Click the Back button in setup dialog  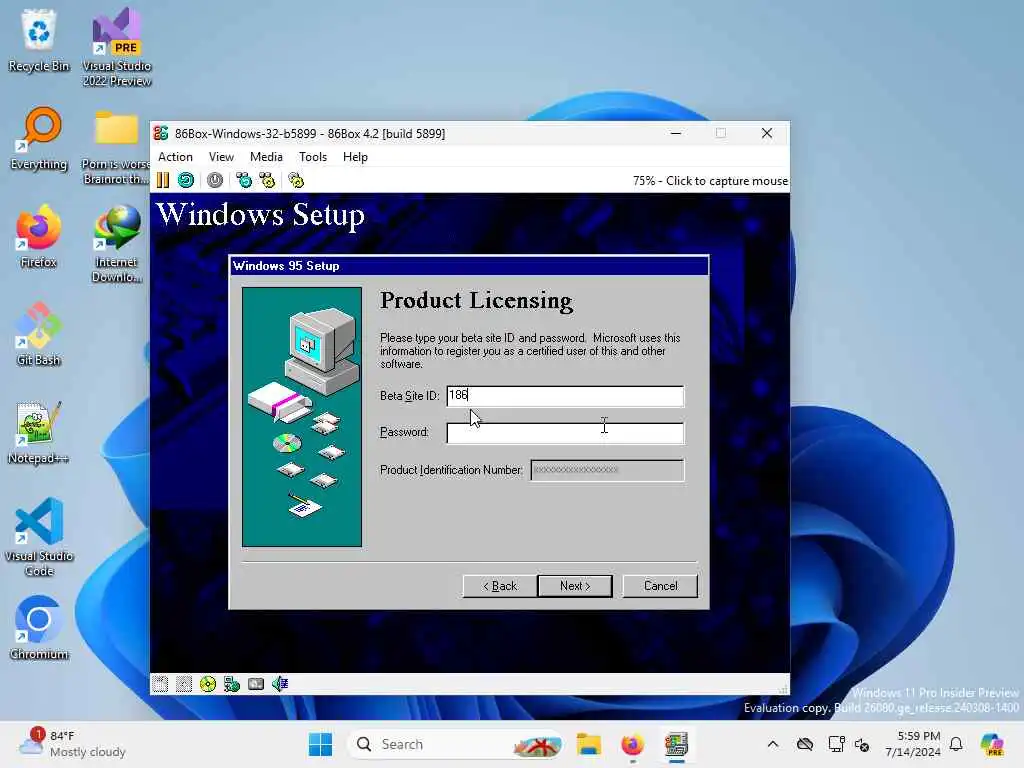500,586
